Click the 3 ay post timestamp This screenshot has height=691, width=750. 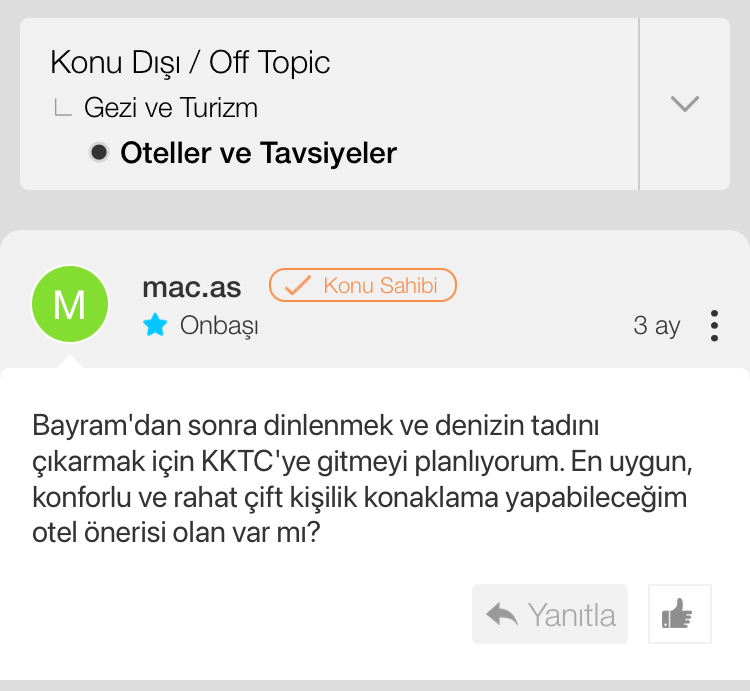pyautogui.click(x=656, y=326)
